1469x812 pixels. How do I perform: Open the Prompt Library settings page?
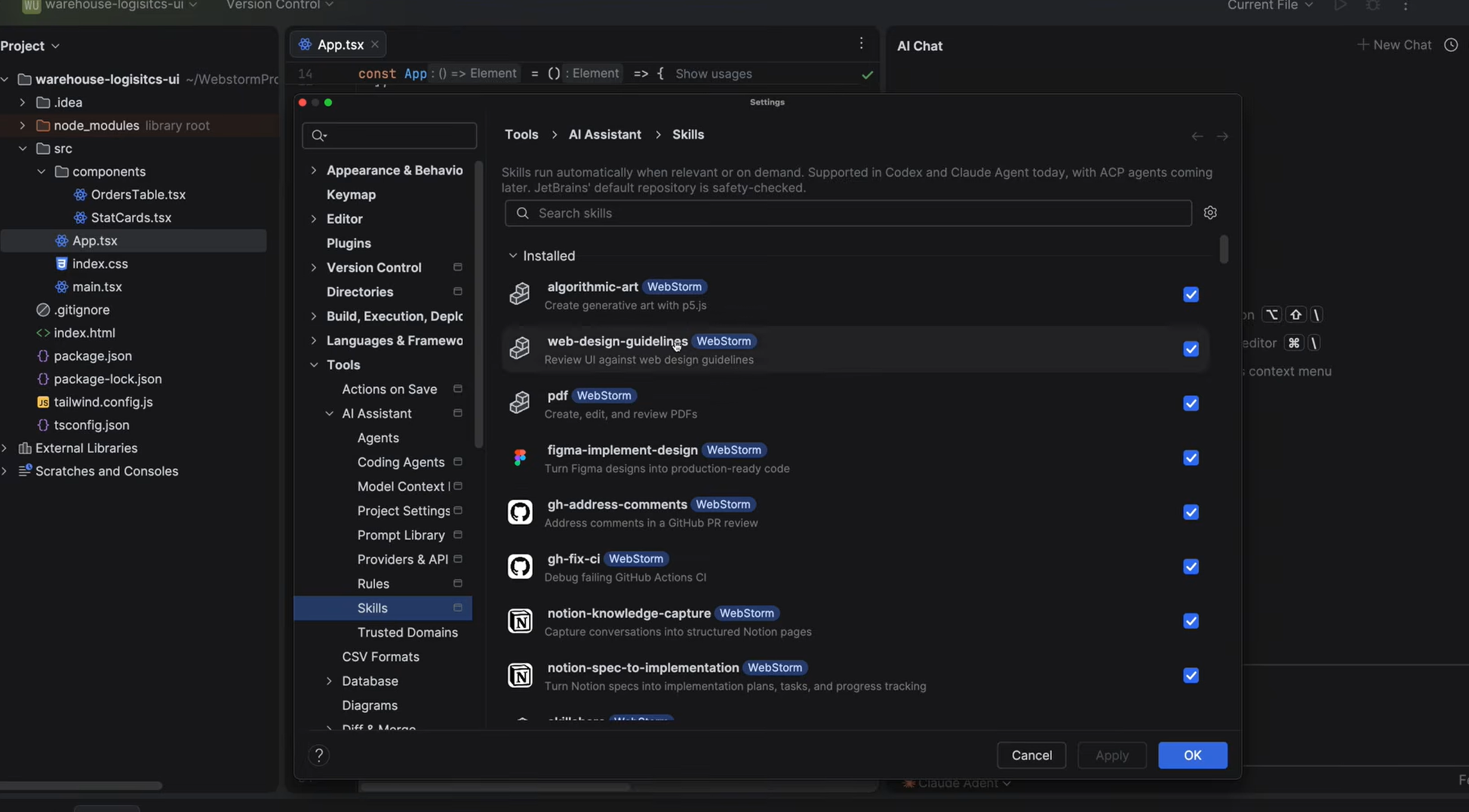pos(401,535)
